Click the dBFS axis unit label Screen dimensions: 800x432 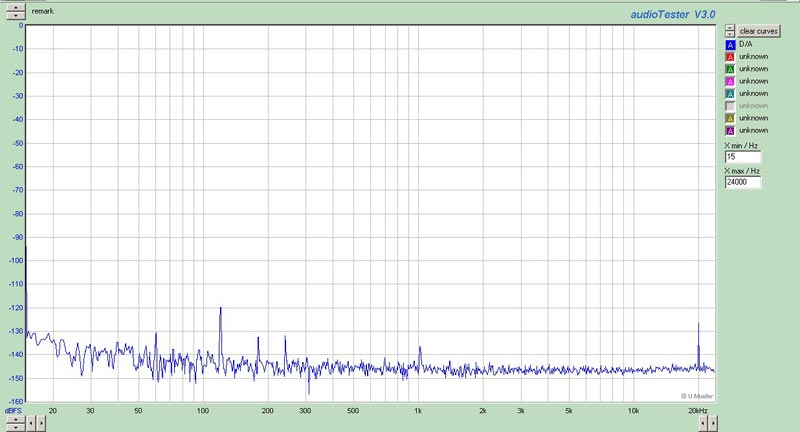pyautogui.click(x=13, y=411)
